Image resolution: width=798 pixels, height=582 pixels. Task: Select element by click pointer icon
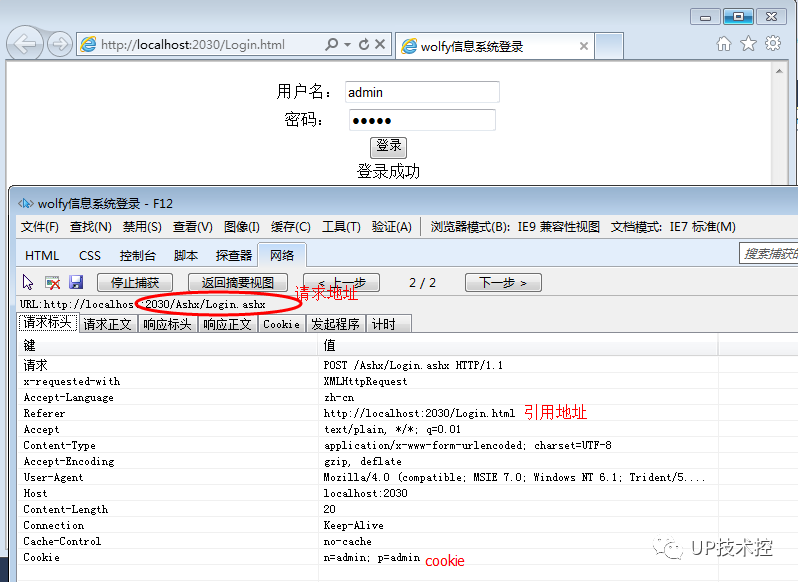click(x=28, y=282)
